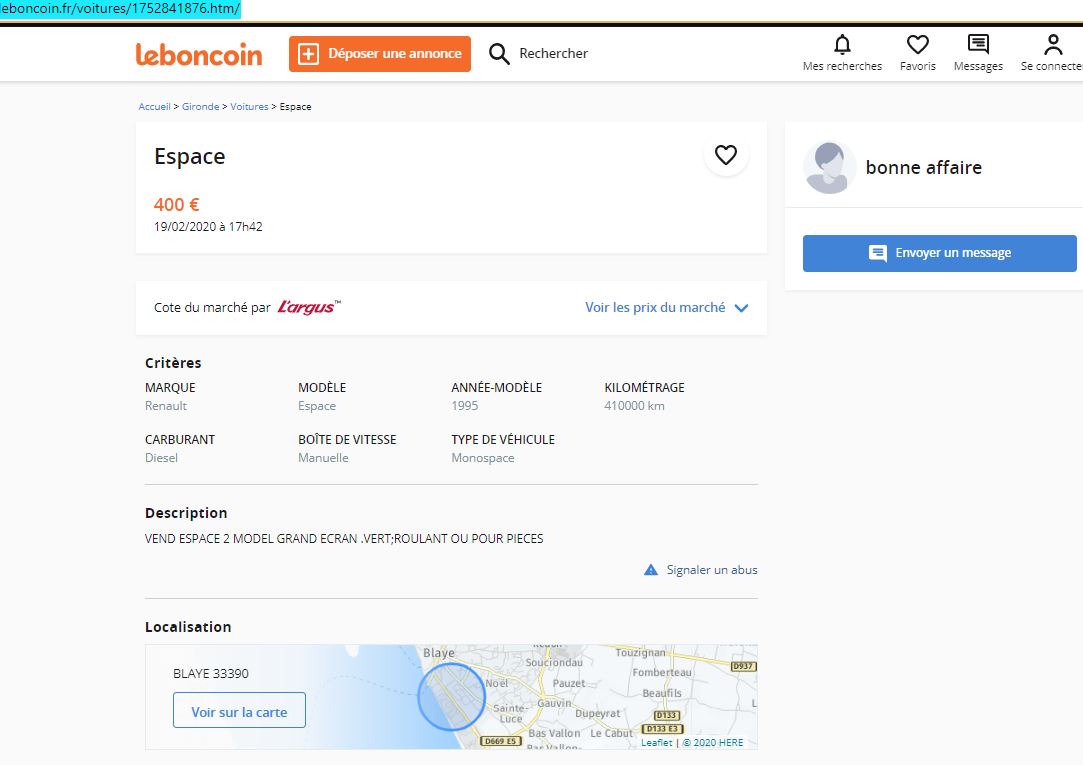
Task: Click Voir sur la carte button
Action: pyautogui.click(x=239, y=712)
